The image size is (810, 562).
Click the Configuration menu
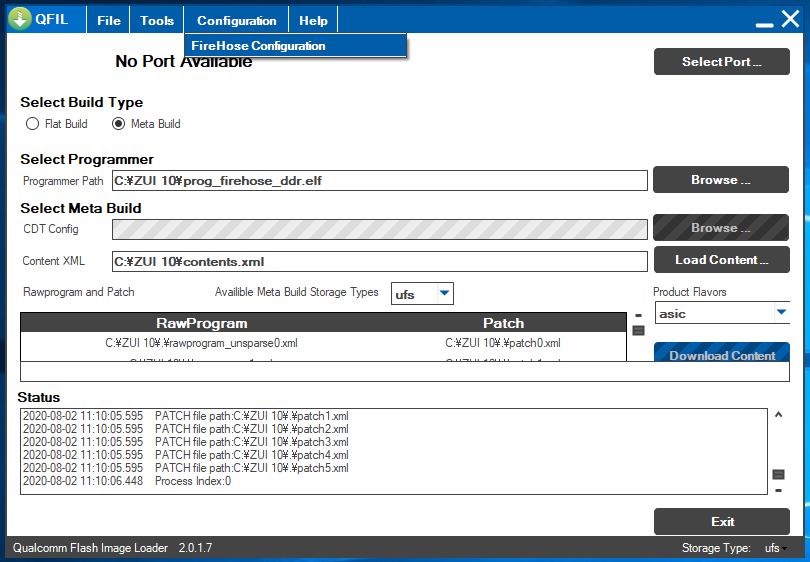237,21
